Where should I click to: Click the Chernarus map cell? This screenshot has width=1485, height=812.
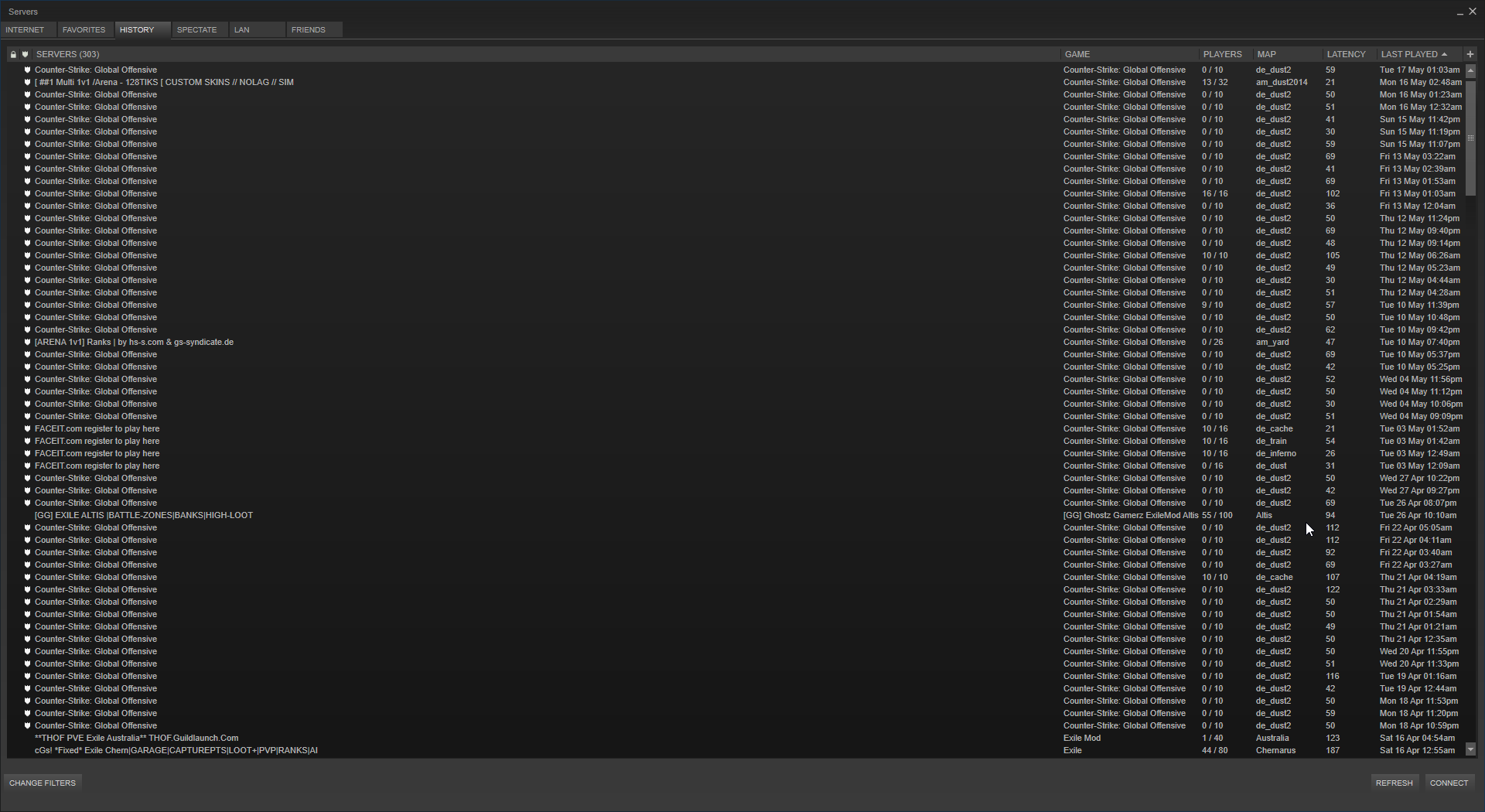tap(1275, 750)
